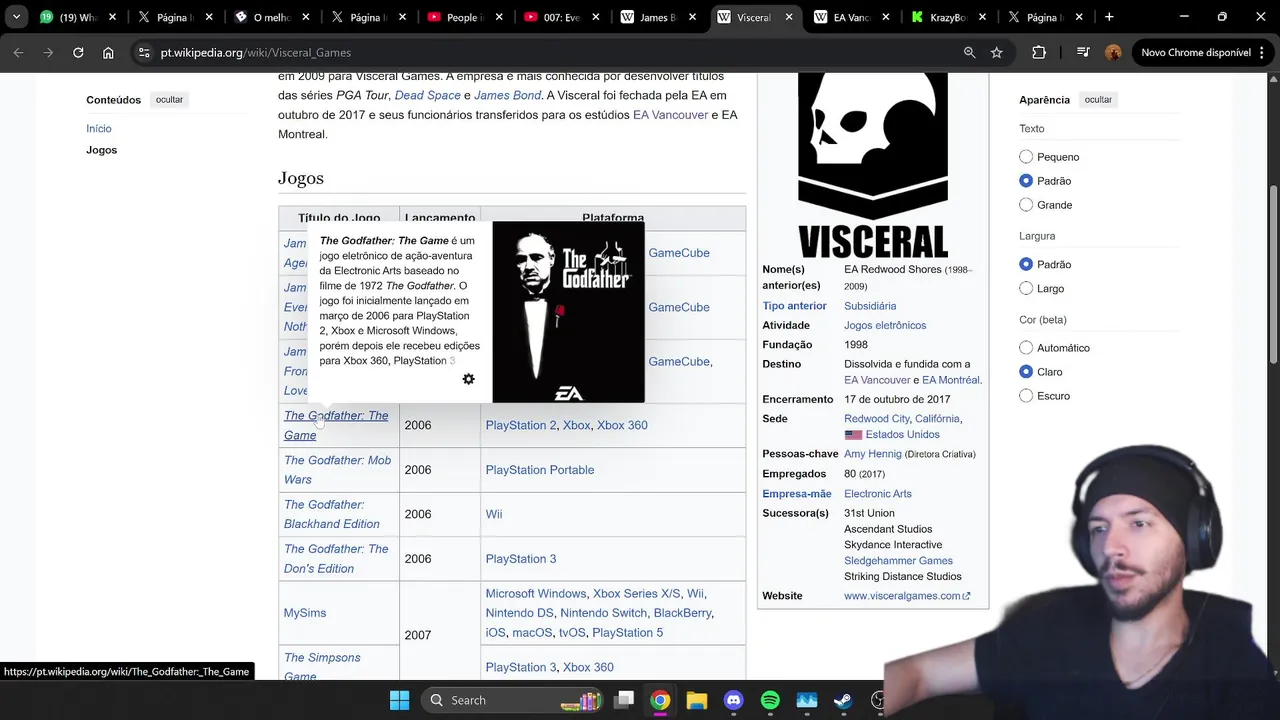
Task: Open the Godfather: The Game link
Action: (336, 425)
